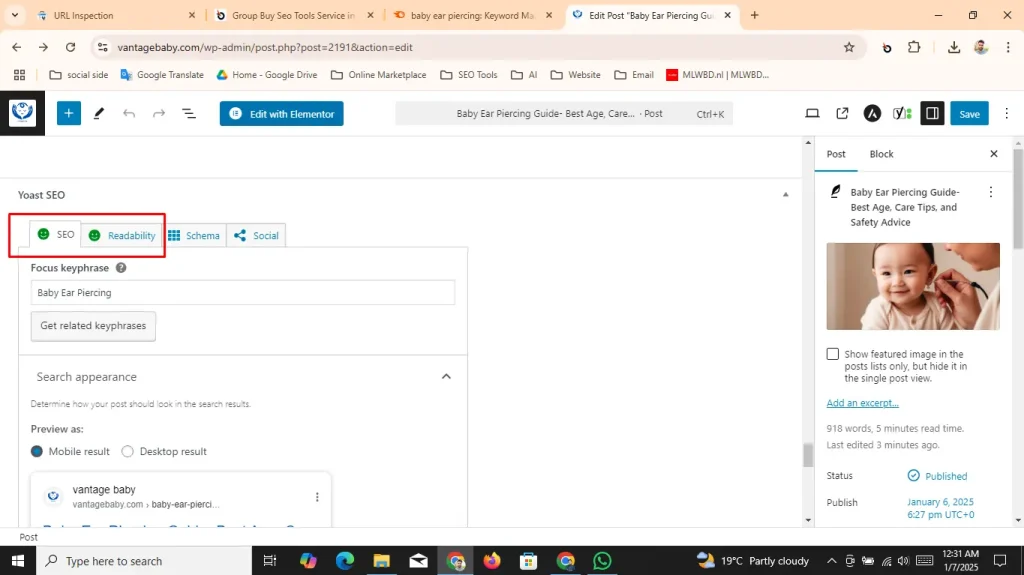Screen dimensions: 1024x575
Task: Click the Focus keyphrase input field
Action: [x=242, y=293]
